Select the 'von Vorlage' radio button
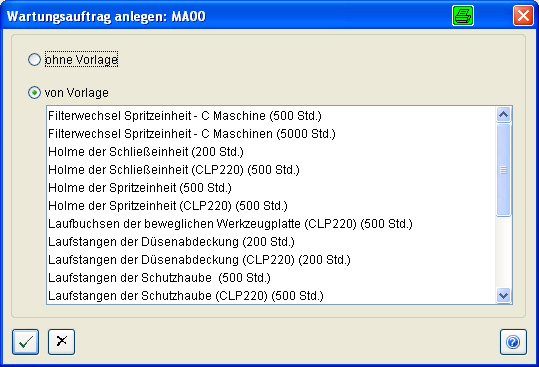The image size is (539, 367). click(x=34, y=92)
